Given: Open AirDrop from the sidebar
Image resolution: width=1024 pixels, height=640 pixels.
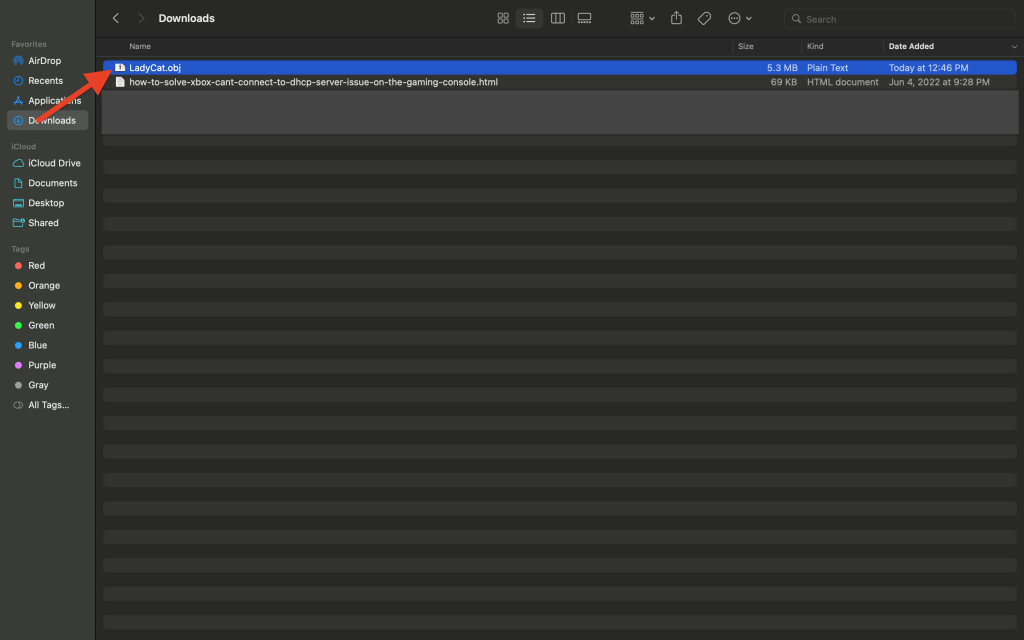Looking at the screenshot, I should (44, 61).
